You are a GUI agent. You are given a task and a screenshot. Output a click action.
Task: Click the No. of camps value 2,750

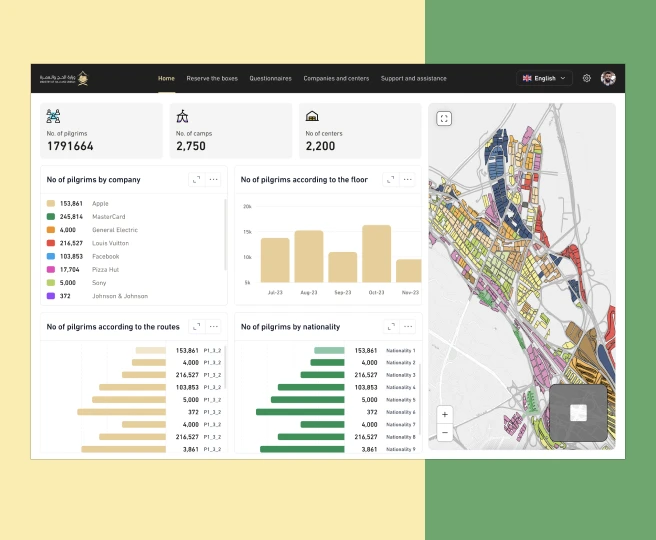(x=191, y=146)
